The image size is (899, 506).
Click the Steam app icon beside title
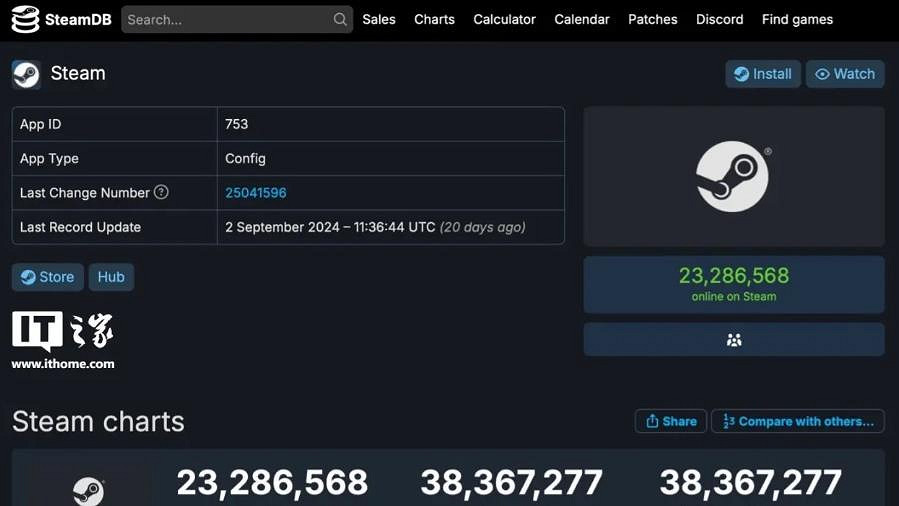coord(26,74)
